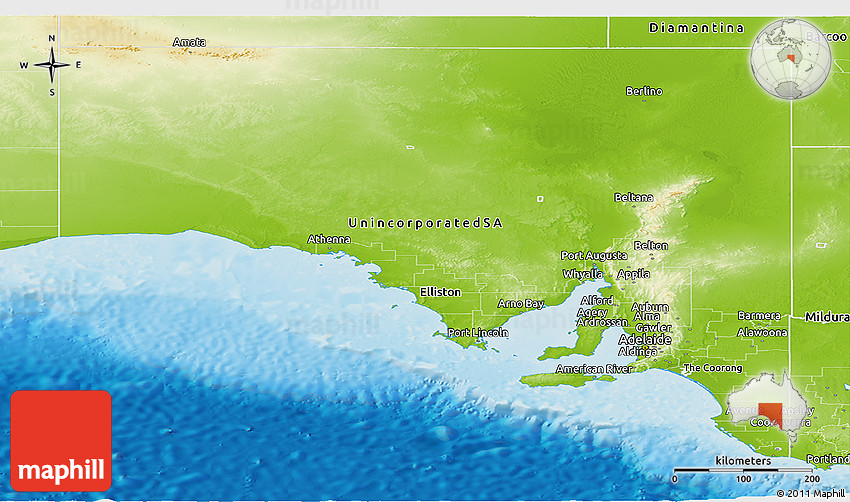This screenshot has width=850, height=502.
Task: Click the Diamantina region label
Action: tap(697, 28)
